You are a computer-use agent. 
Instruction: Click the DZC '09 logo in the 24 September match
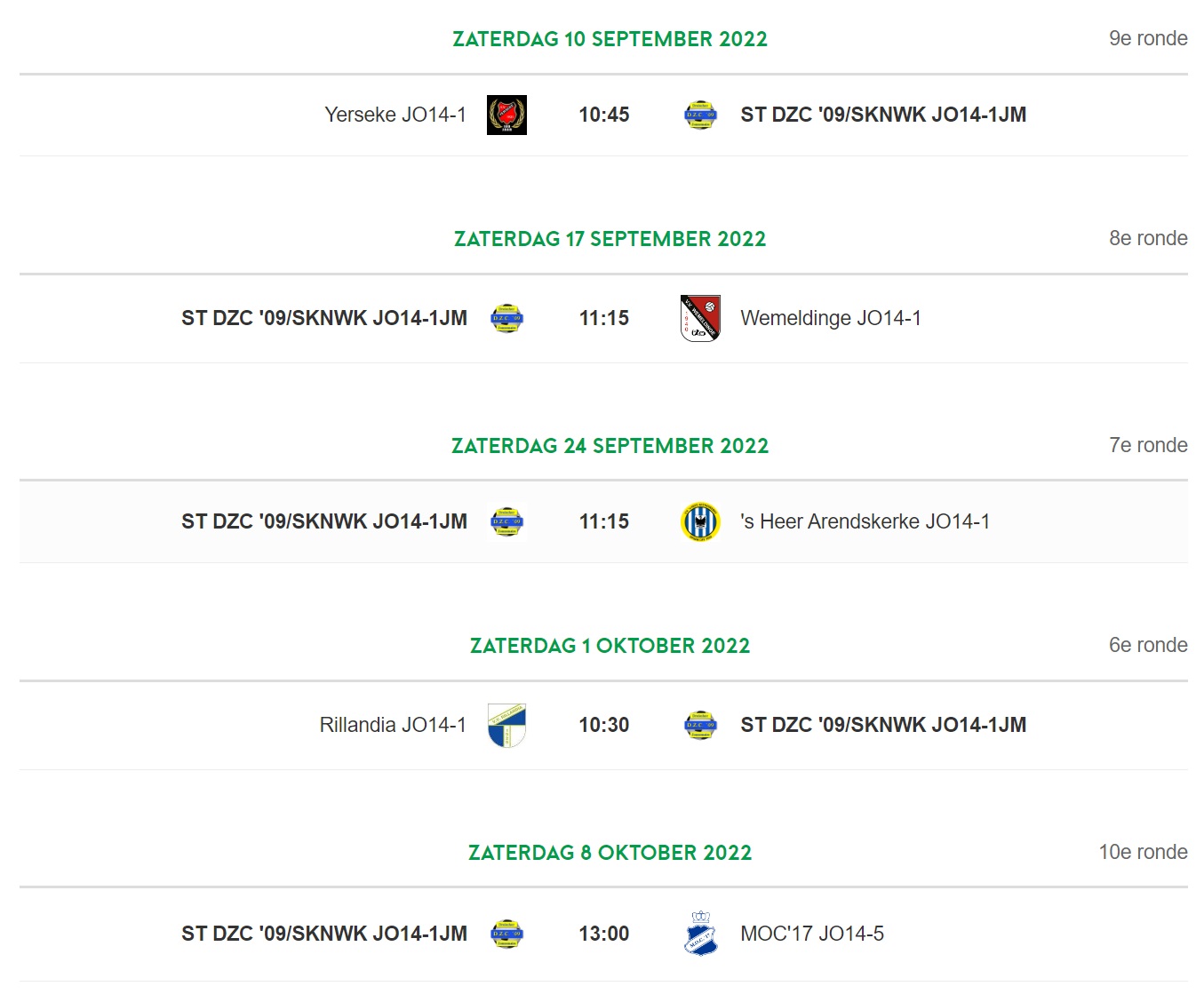coord(506,521)
